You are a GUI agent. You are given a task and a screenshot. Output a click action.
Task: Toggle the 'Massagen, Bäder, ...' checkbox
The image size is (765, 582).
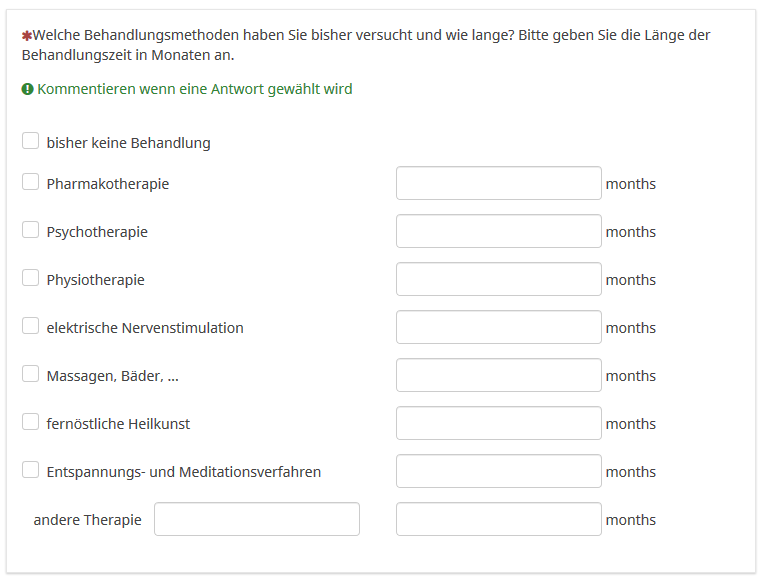coord(31,375)
